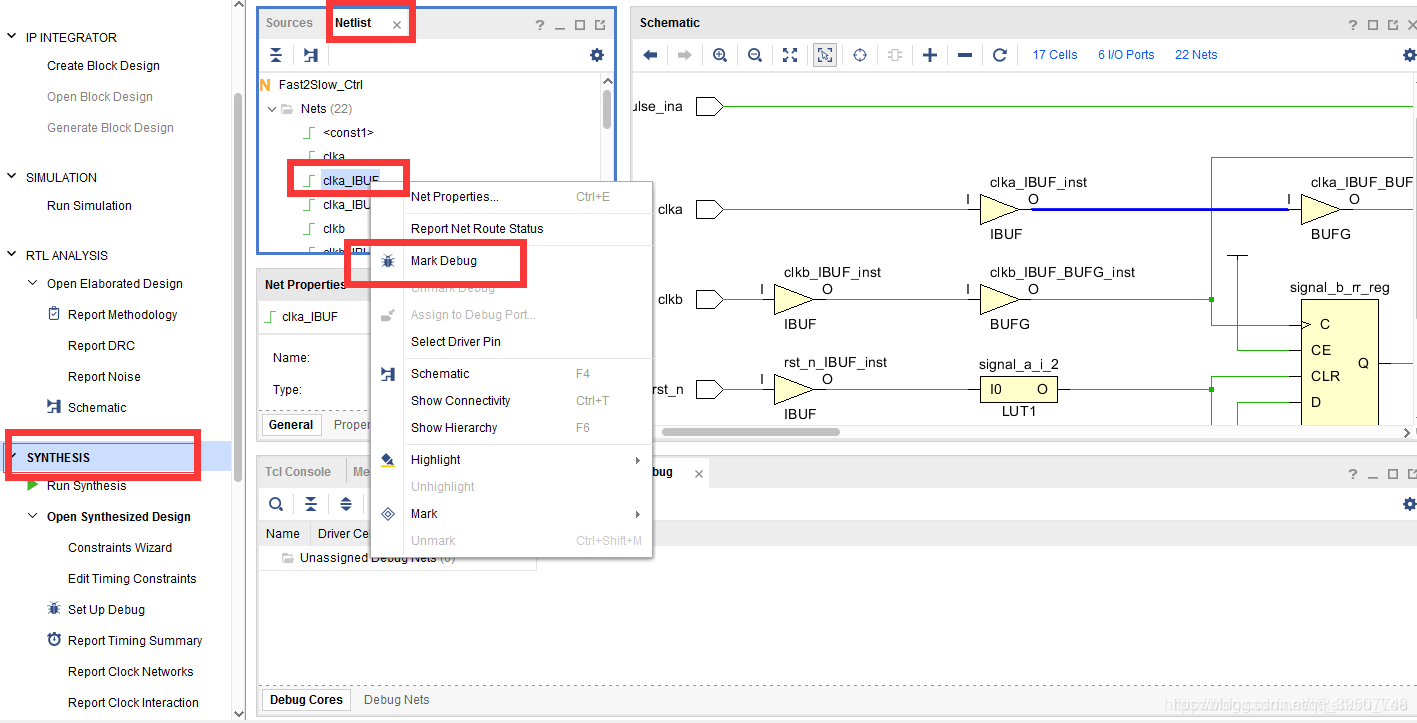1417x723 pixels.
Task: Toggle auto-fit selection in Schematic toolbar
Action: [860, 55]
